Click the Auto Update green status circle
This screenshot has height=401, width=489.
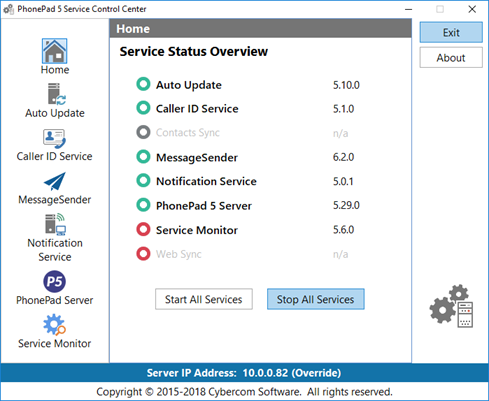tap(143, 84)
